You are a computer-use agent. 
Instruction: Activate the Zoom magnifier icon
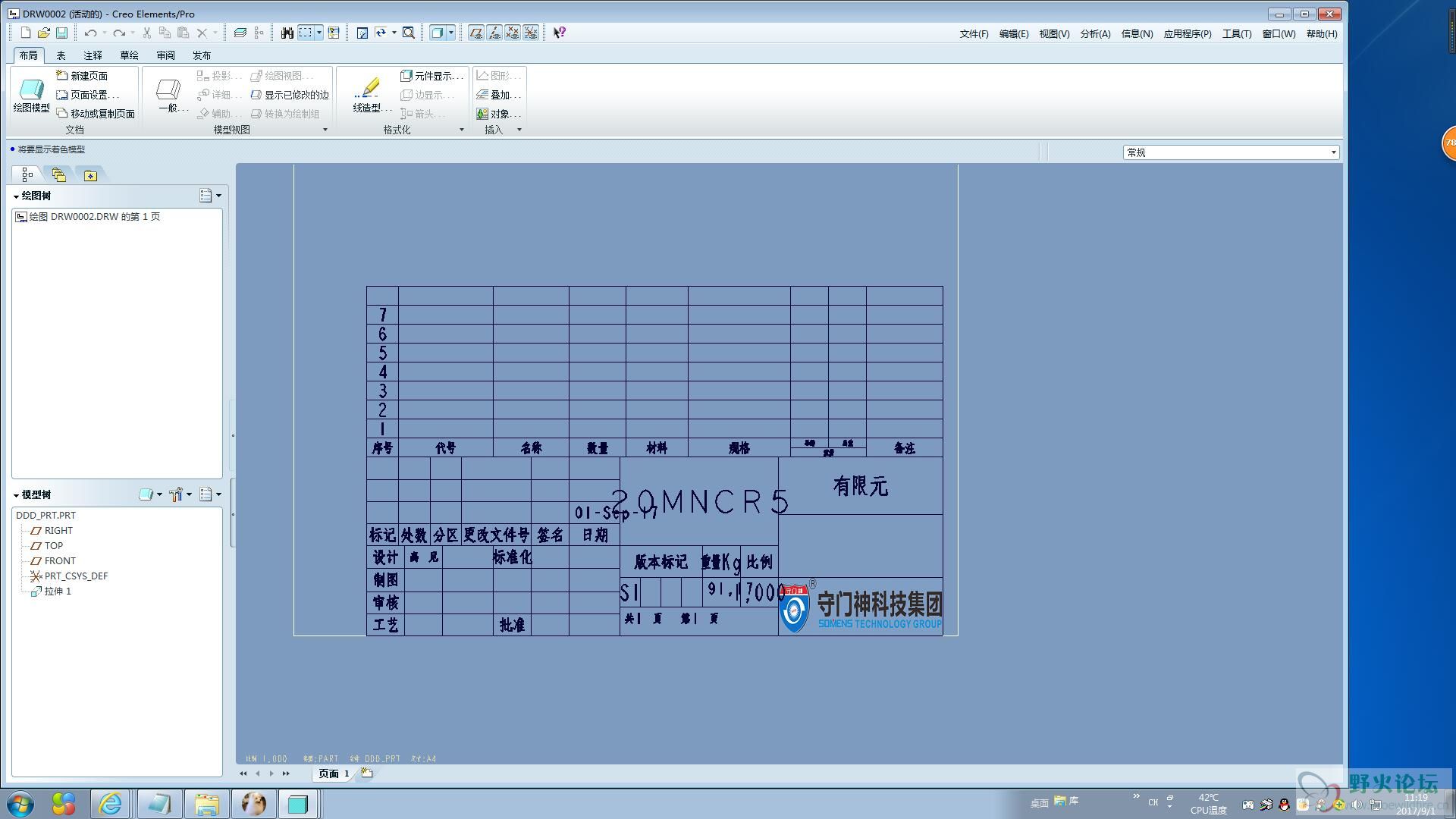409,33
